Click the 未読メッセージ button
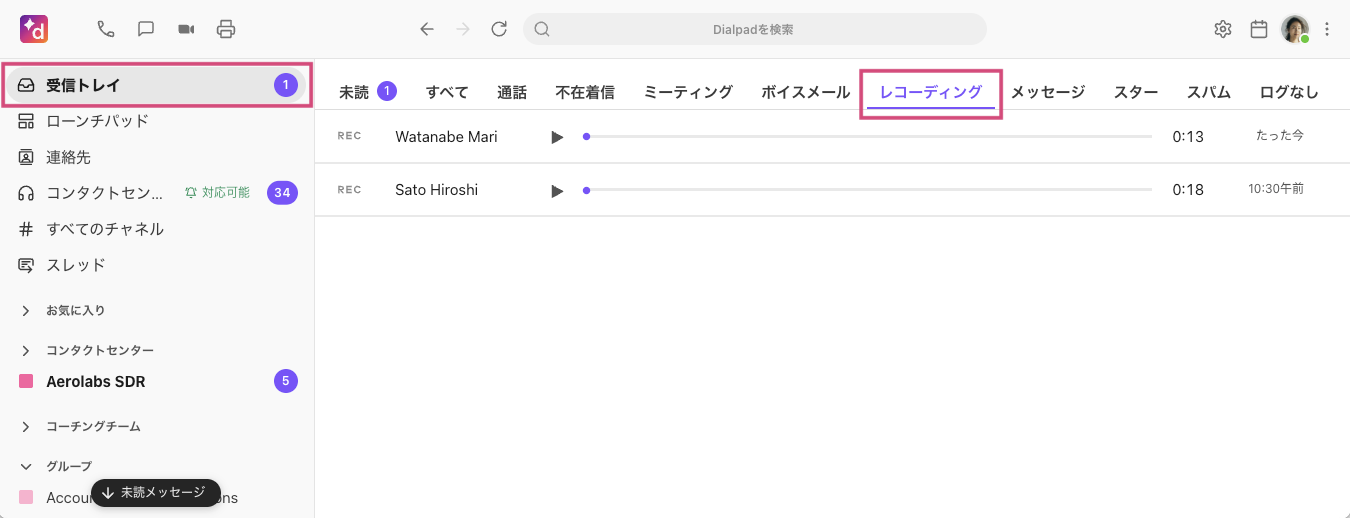The height and width of the screenshot is (518, 1350). click(x=155, y=493)
